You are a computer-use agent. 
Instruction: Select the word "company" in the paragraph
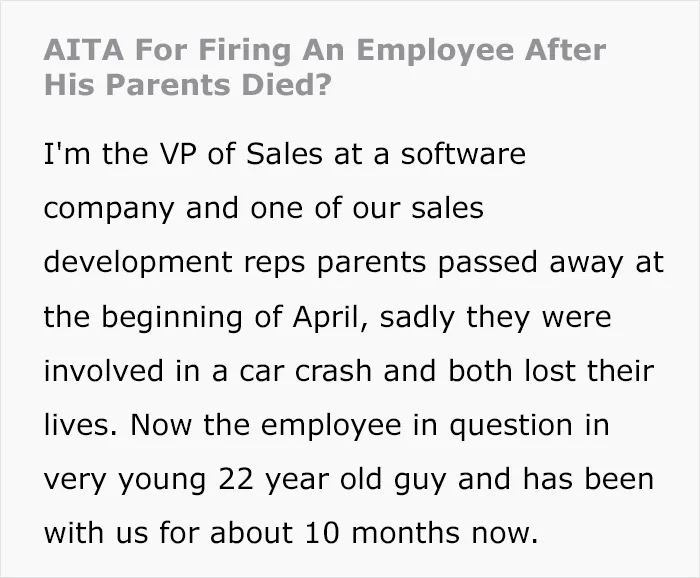(x=109, y=210)
